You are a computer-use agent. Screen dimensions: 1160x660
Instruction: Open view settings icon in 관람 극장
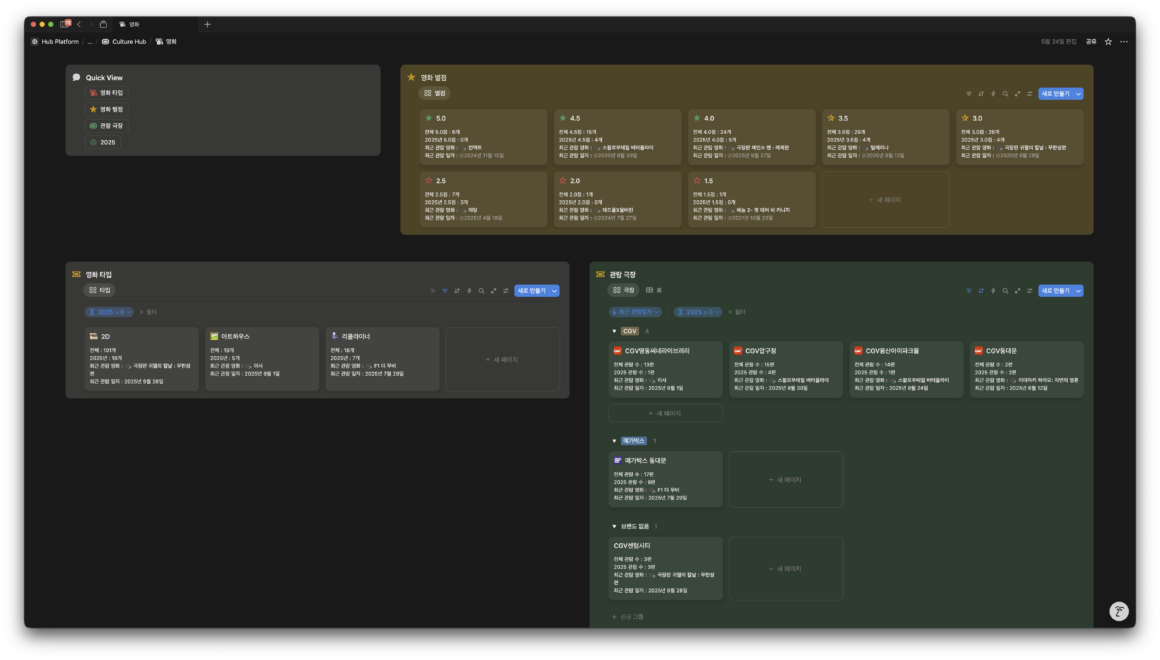1029,291
